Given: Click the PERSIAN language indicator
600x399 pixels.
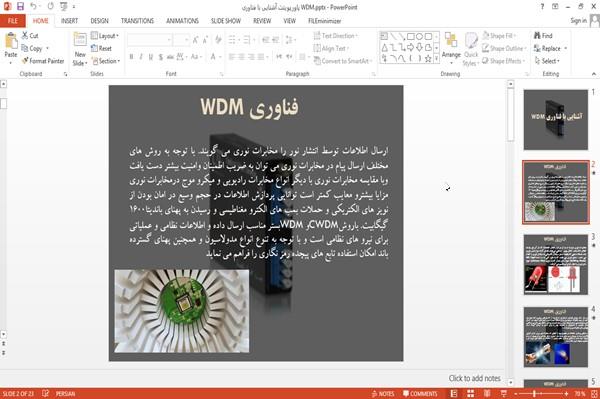Looking at the screenshot, I should coord(65,394).
